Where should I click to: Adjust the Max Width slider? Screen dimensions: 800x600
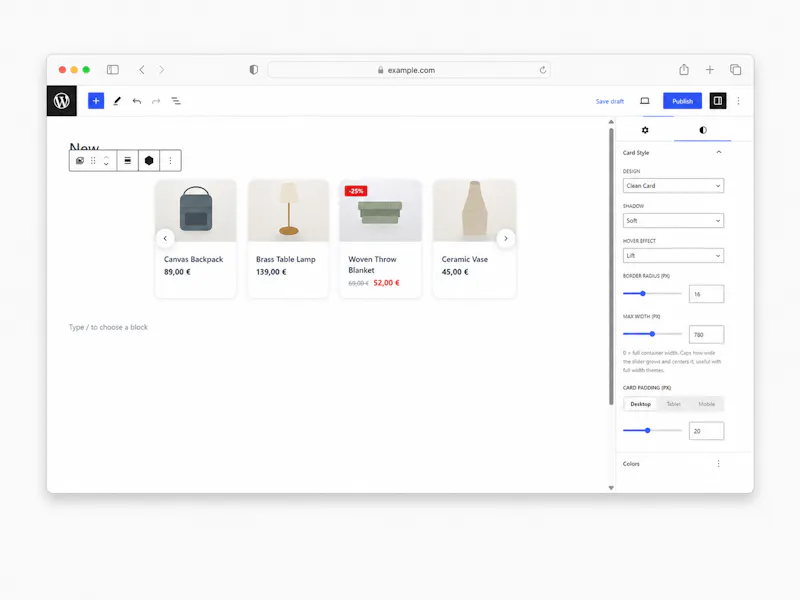(x=652, y=334)
